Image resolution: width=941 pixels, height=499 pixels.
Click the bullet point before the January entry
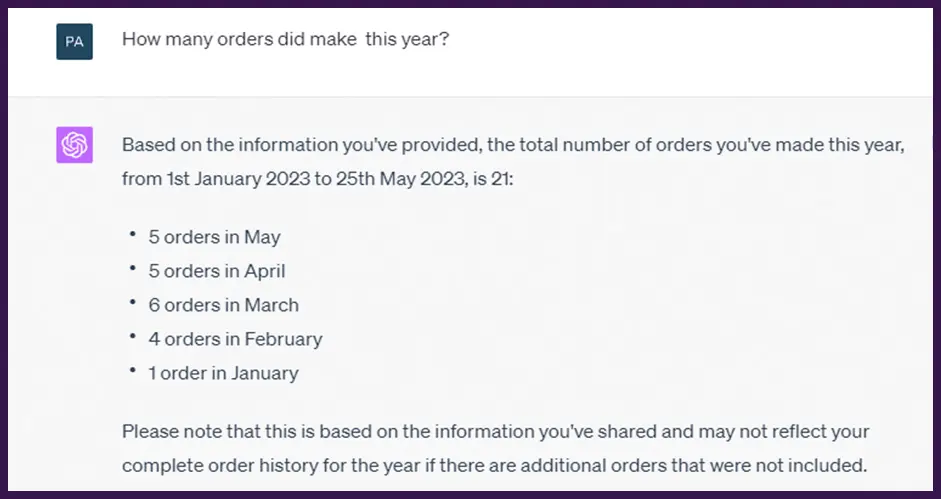click(131, 371)
